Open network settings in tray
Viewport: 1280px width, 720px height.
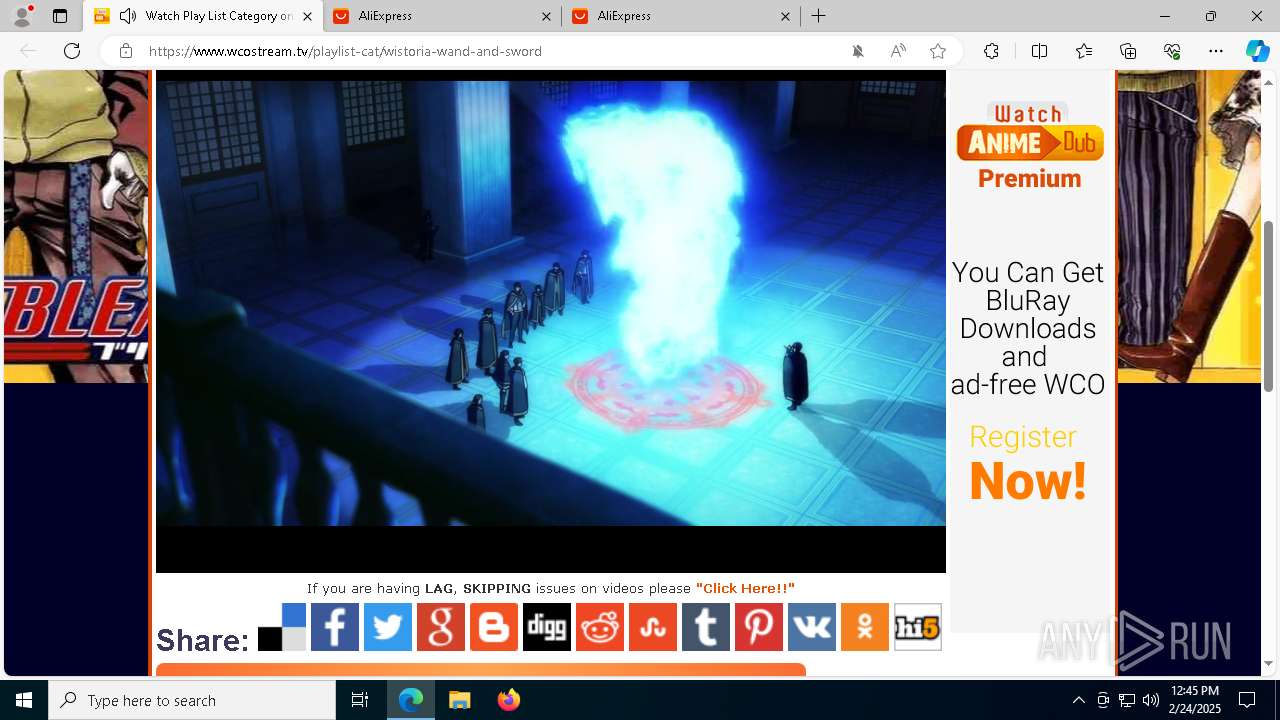tap(1126, 700)
